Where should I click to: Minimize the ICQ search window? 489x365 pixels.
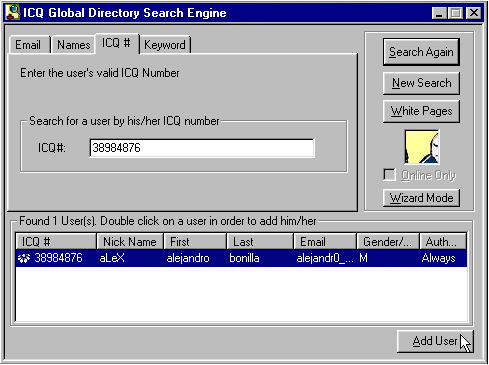coord(439,13)
